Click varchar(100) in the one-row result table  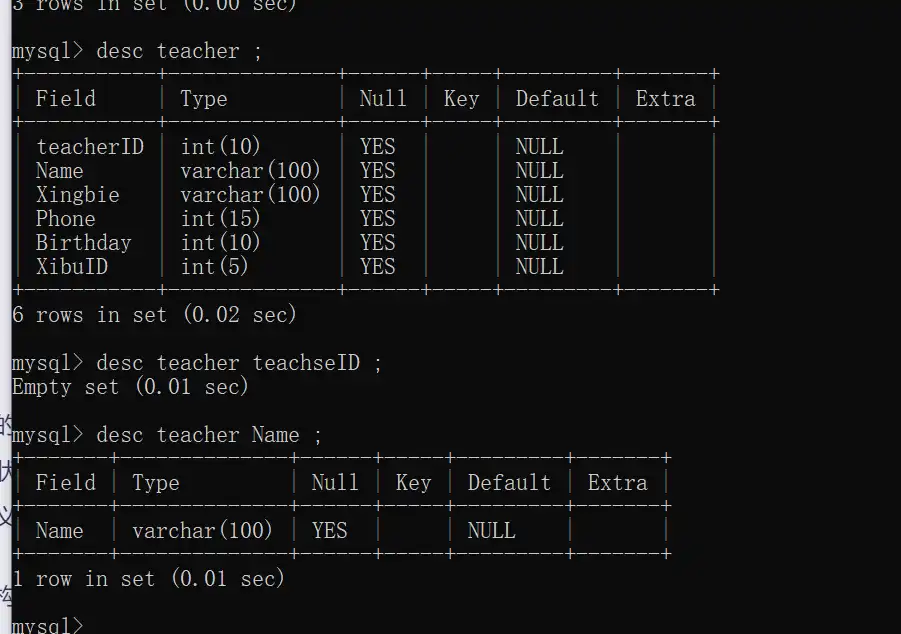[202, 531]
